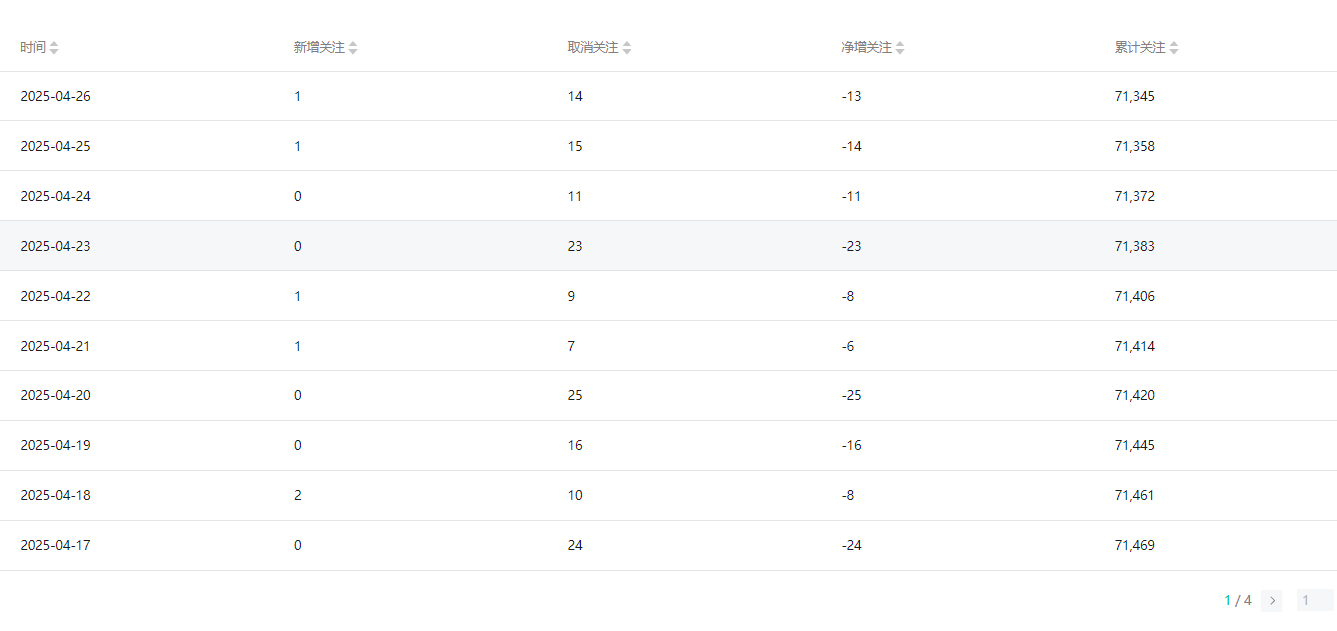This screenshot has width=1337, height=631.
Task: Click the 2025-04-17 date cell
Action: tap(55, 546)
